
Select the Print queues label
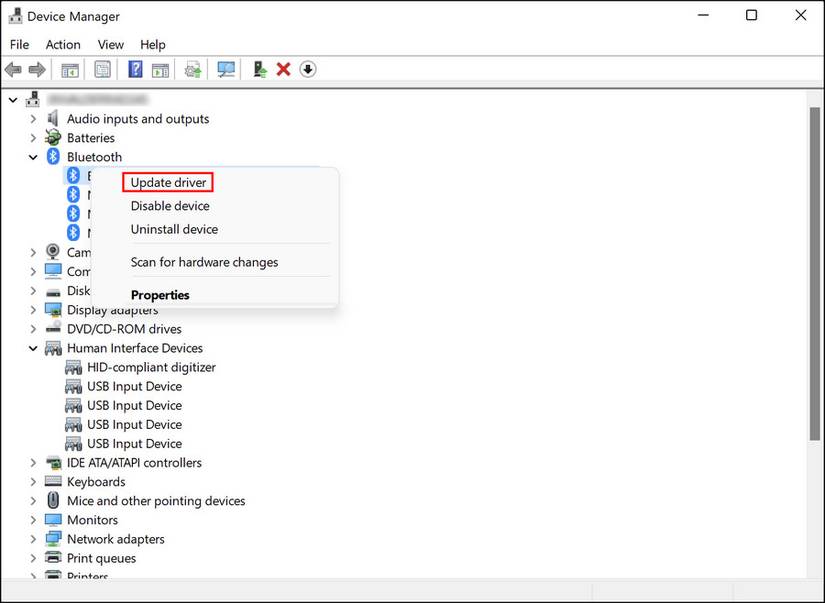pos(102,558)
